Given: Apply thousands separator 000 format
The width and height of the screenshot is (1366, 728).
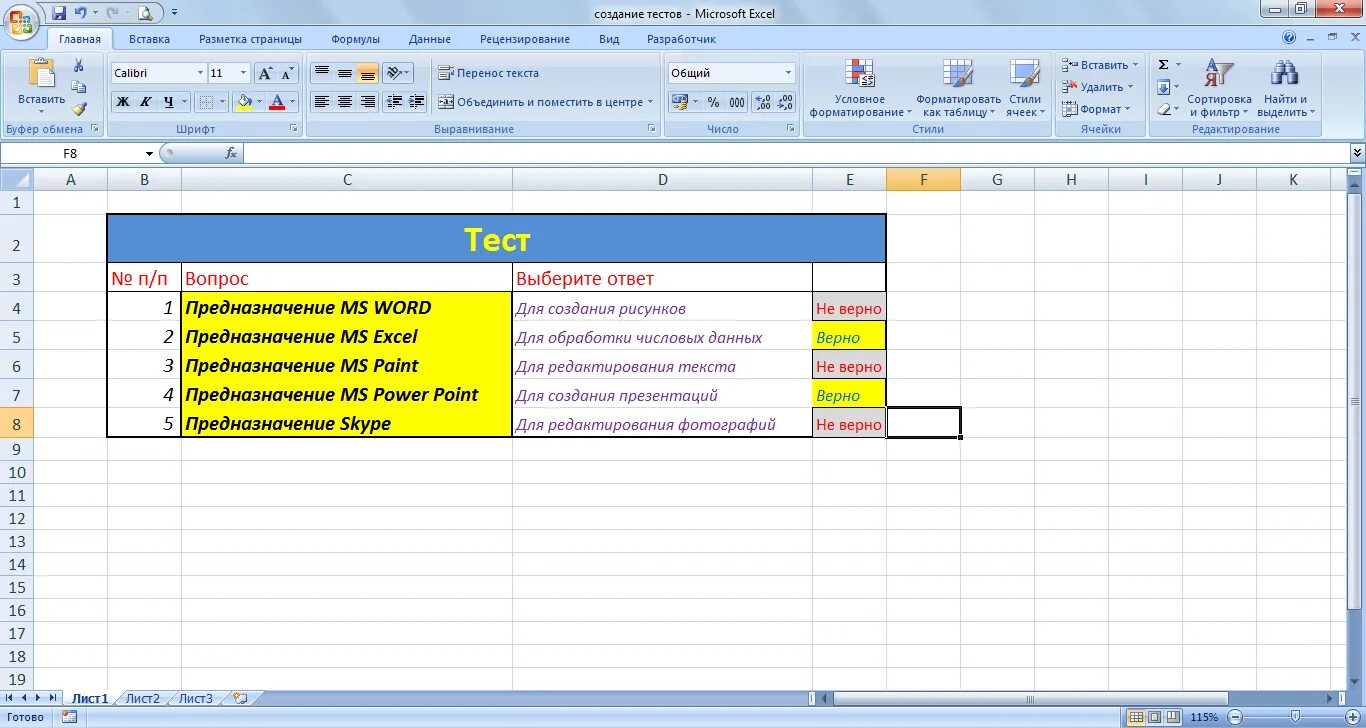Looking at the screenshot, I should [x=737, y=102].
